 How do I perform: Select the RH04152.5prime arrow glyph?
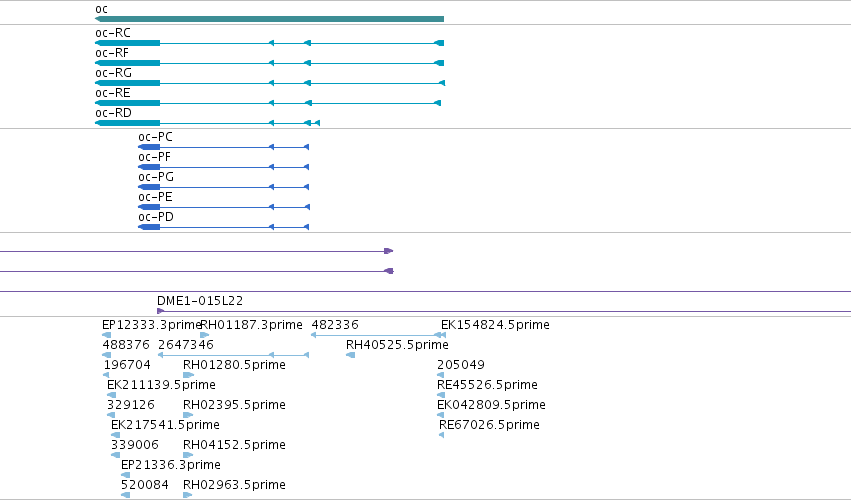click(x=188, y=455)
